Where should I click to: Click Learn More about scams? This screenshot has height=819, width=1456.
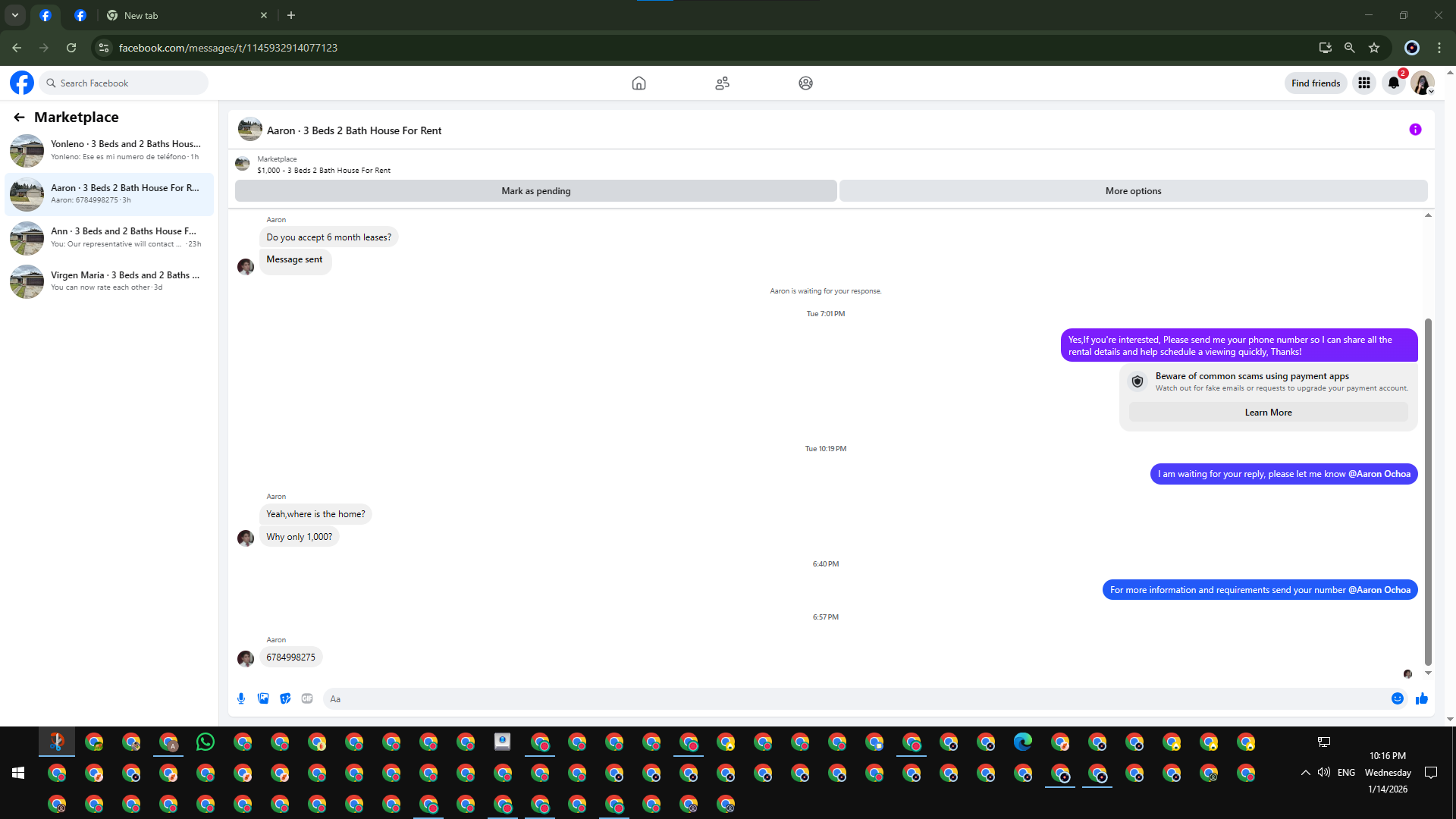click(1268, 413)
